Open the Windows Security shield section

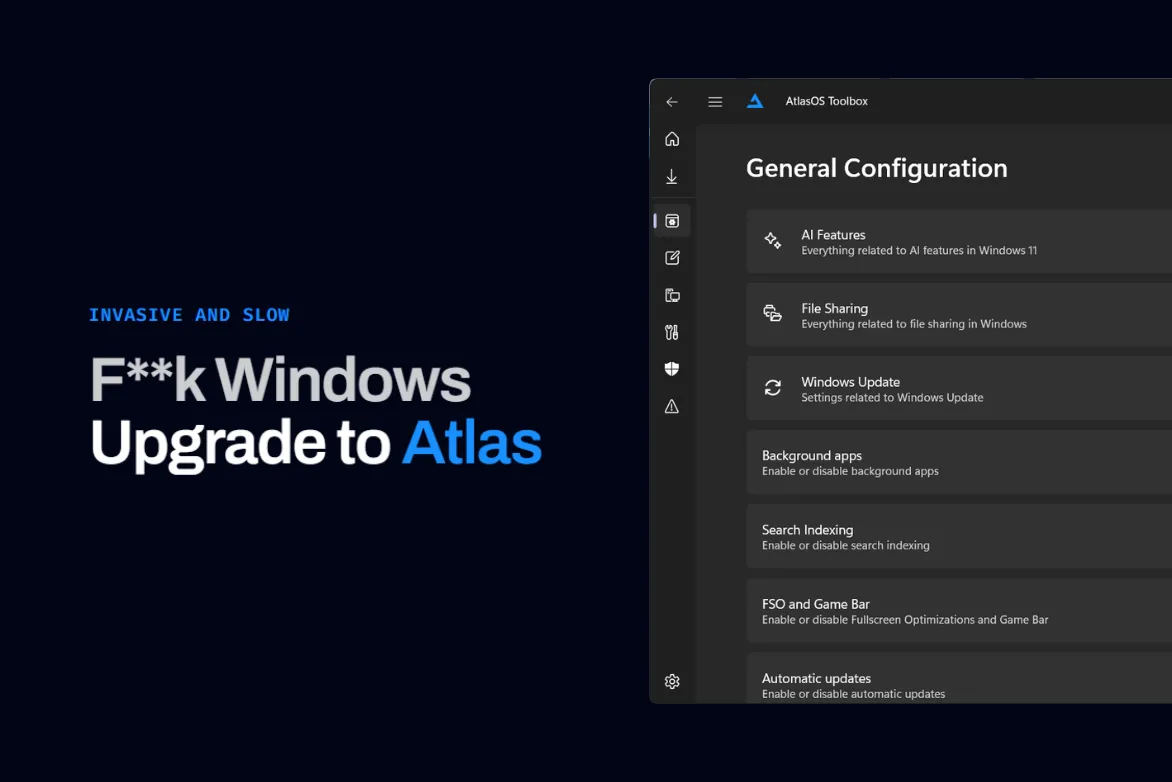671,368
